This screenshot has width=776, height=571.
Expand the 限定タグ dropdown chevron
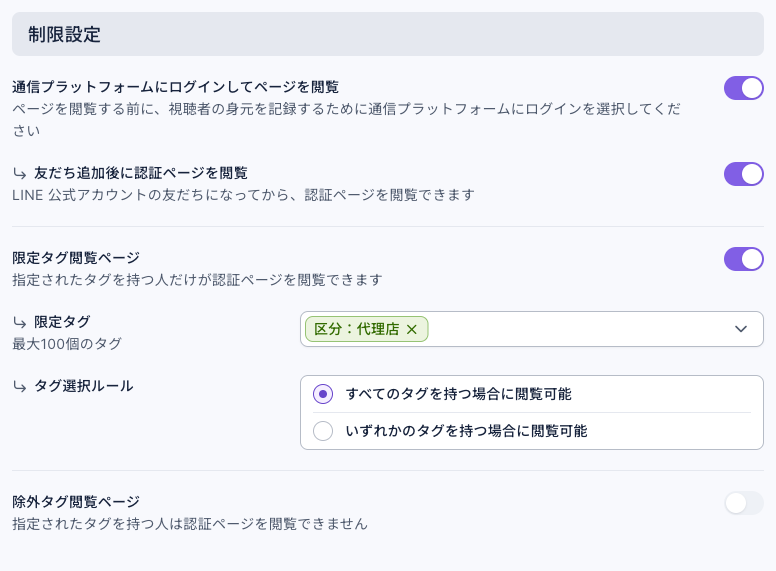740,329
